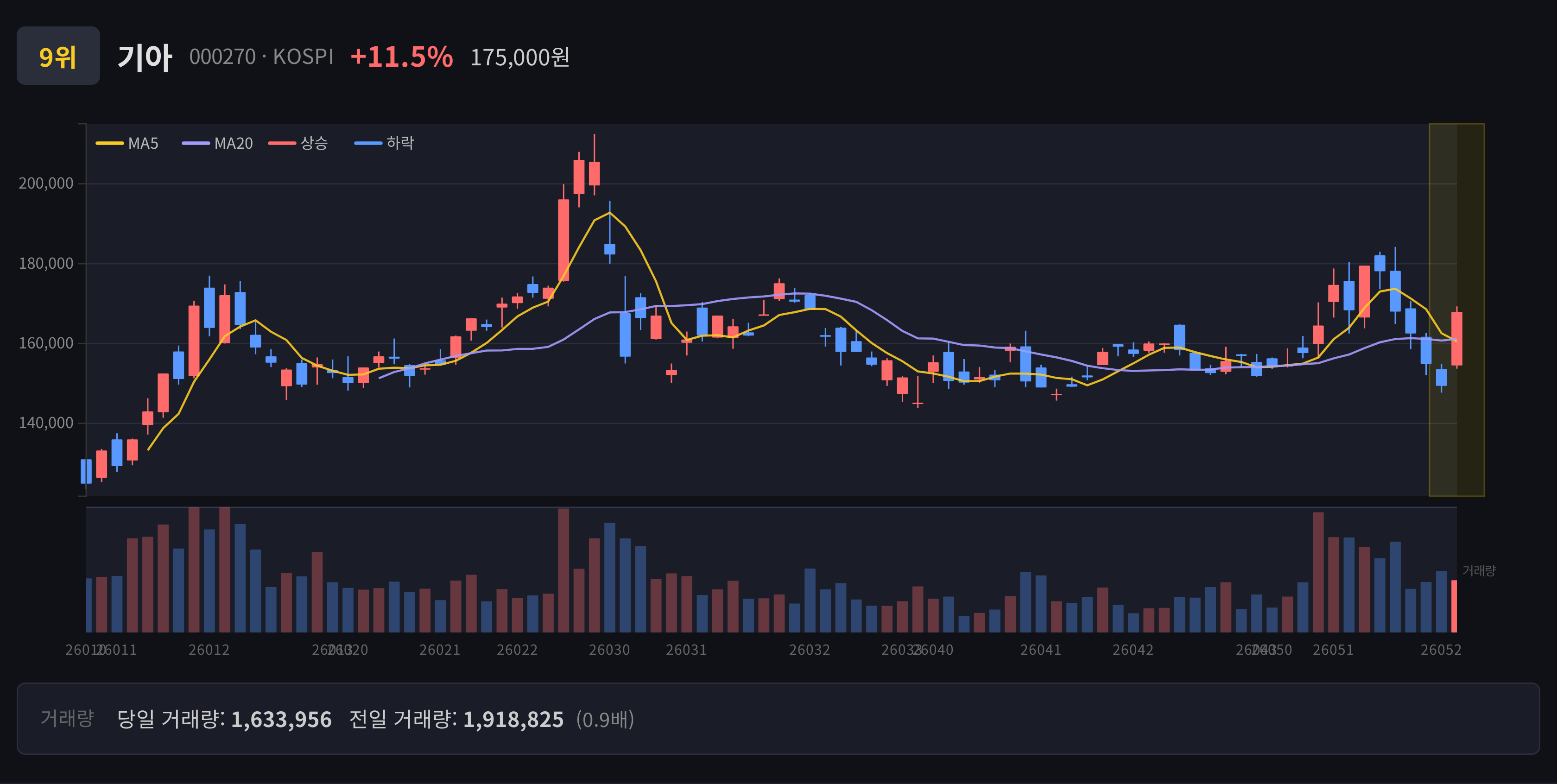Image resolution: width=1557 pixels, height=784 pixels.
Task: Click the +11.5% change rate
Action: click(x=401, y=57)
